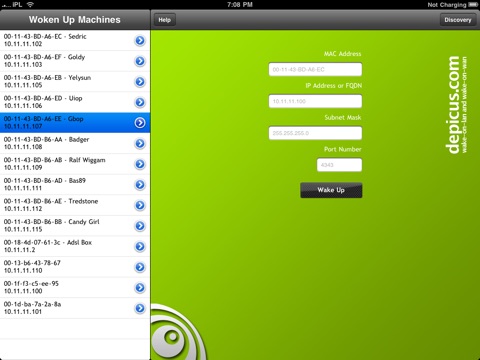
Task: Select the 00-13-b6-43-78-67 machine row
Action: pyautogui.click(x=75, y=267)
